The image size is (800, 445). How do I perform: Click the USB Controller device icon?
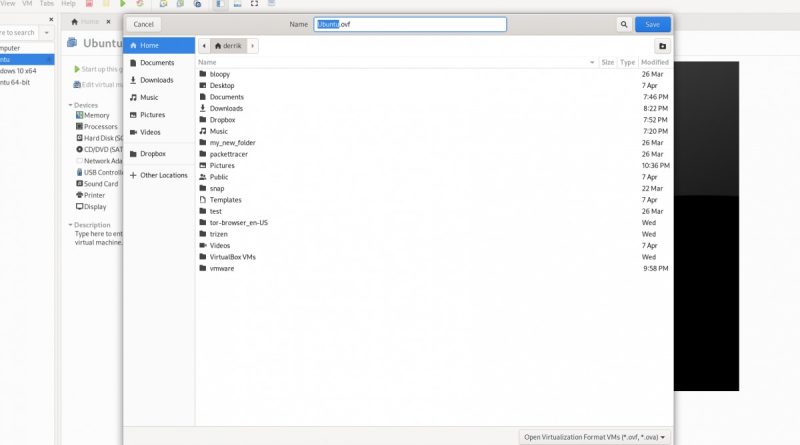pyautogui.click(x=79, y=172)
